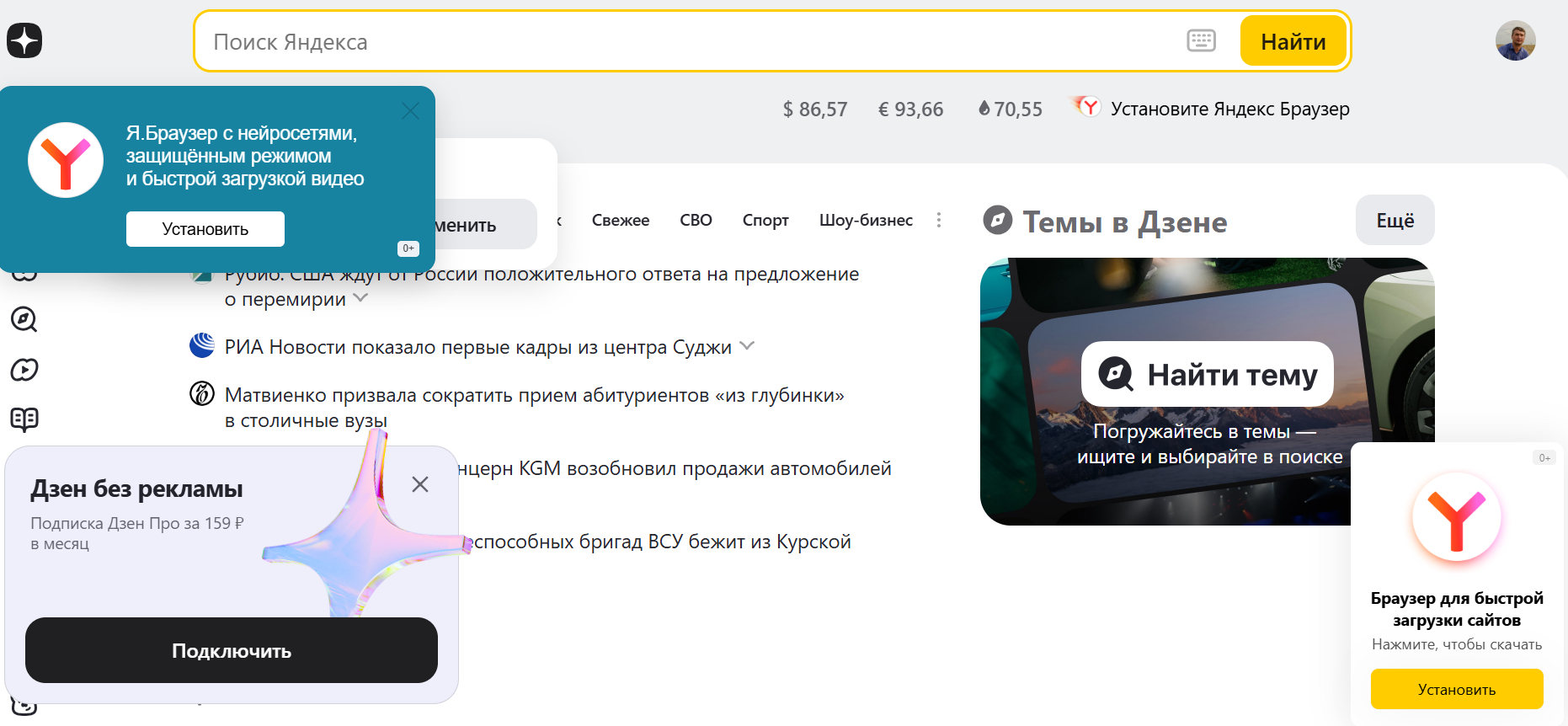The width and height of the screenshot is (1568, 726).
Task: Open the open-book articles sidebar icon
Action: coord(24,419)
